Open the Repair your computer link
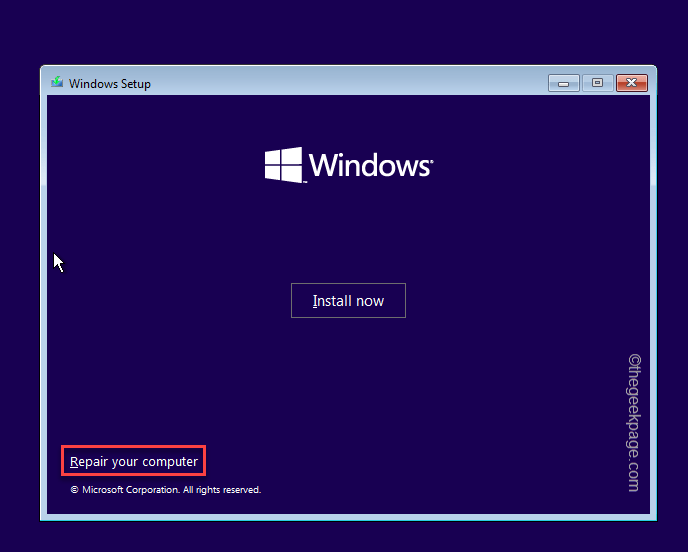This screenshot has width=688, height=552. point(134,462)
